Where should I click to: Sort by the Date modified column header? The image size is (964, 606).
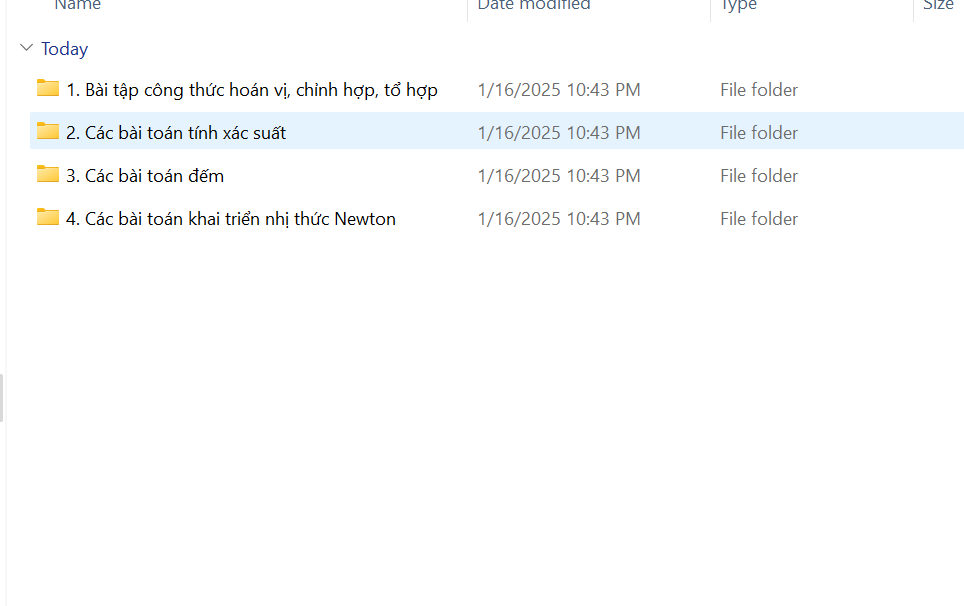tap(534, 6)
